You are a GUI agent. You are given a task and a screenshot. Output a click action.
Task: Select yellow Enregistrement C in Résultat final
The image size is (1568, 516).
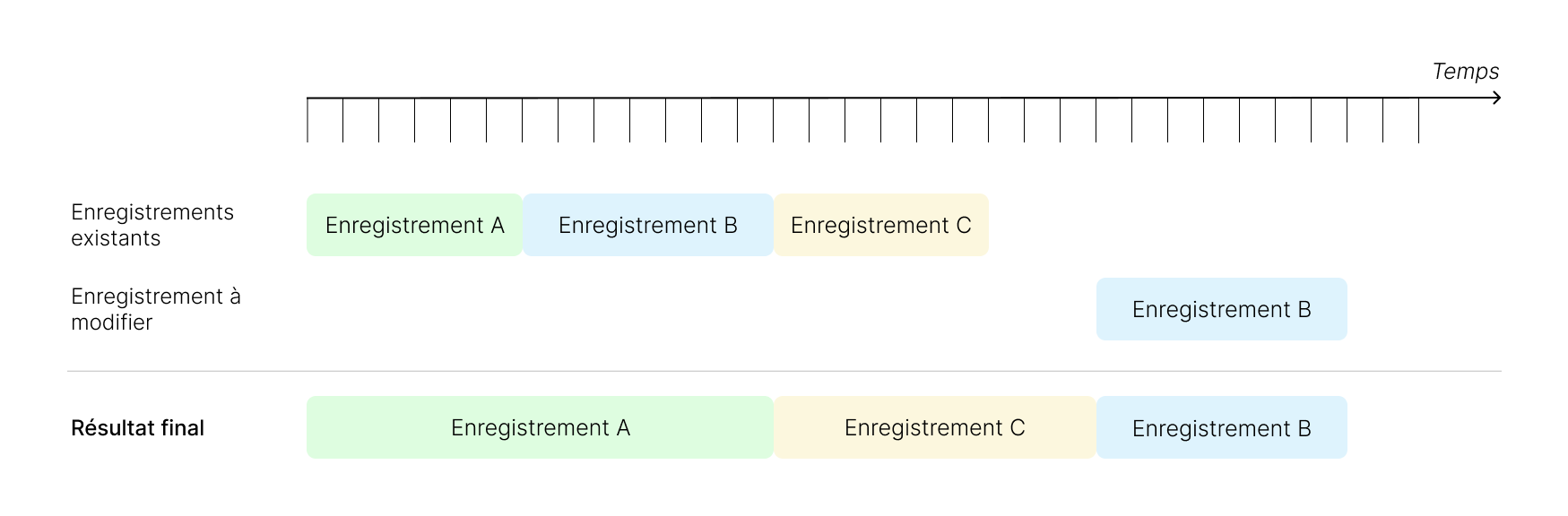934,428
